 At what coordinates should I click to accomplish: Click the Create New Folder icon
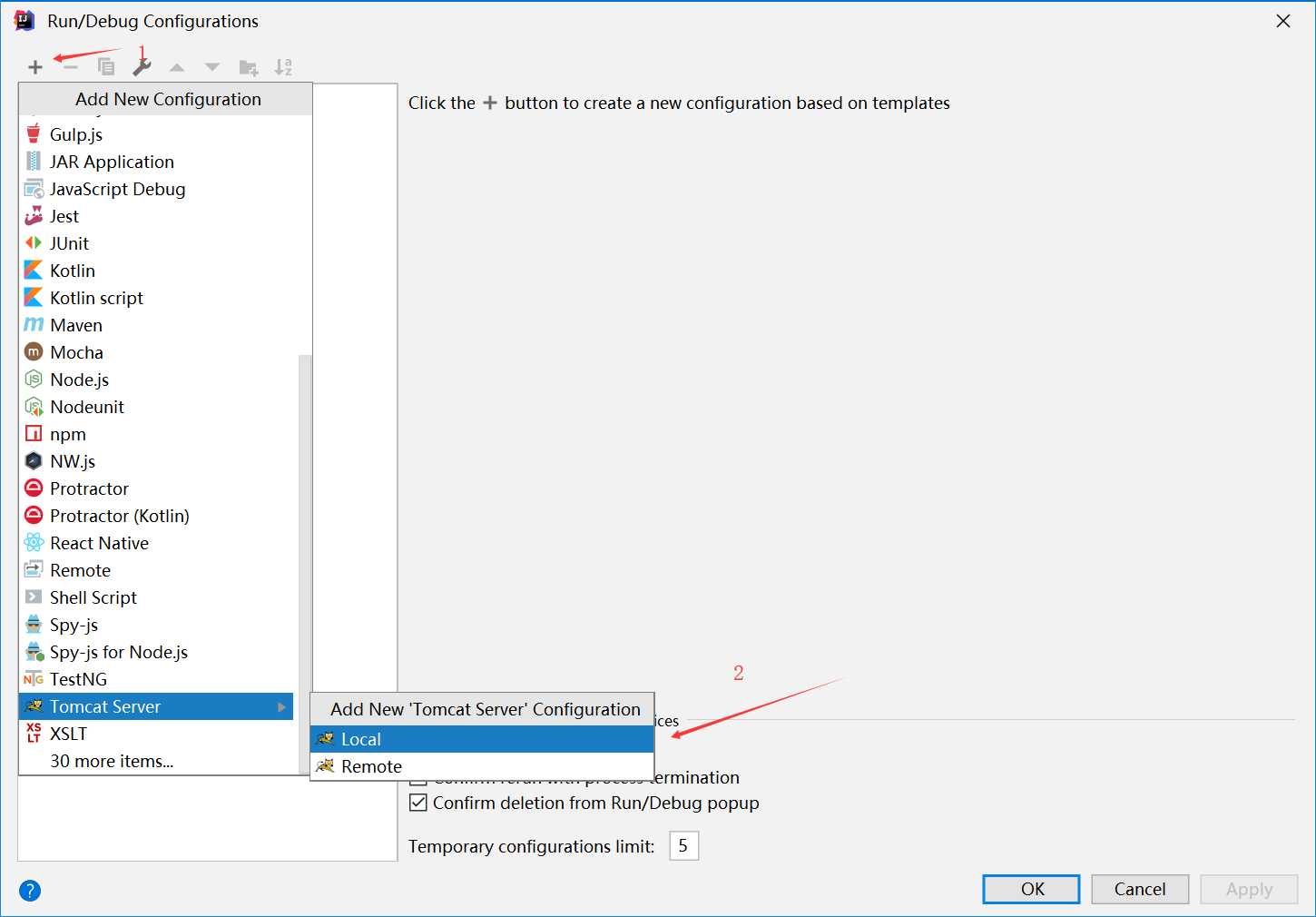point(249,67)
